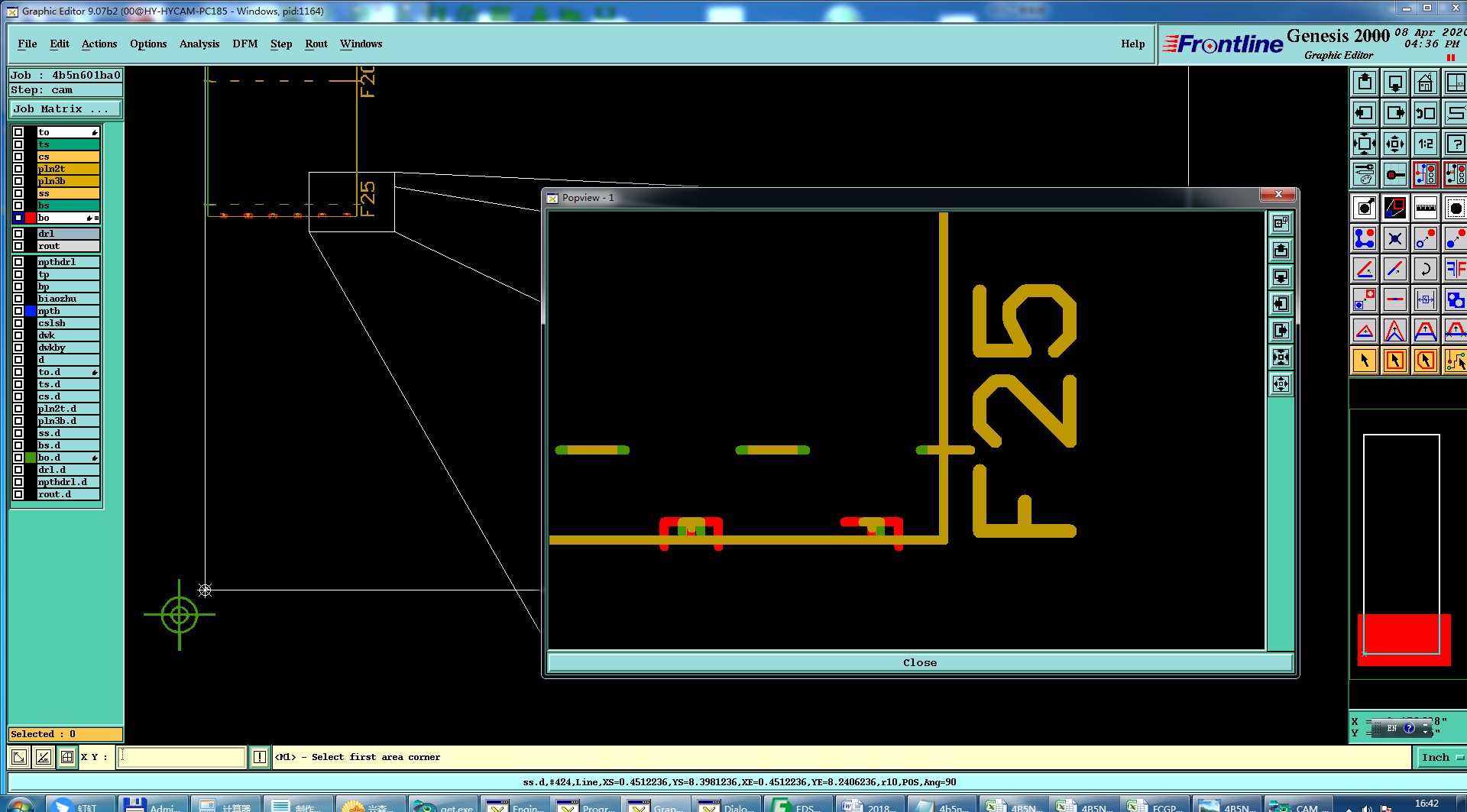The image size is (1467, 812).
Task: Select layer name pln3b.d
Action: (68, 421)
